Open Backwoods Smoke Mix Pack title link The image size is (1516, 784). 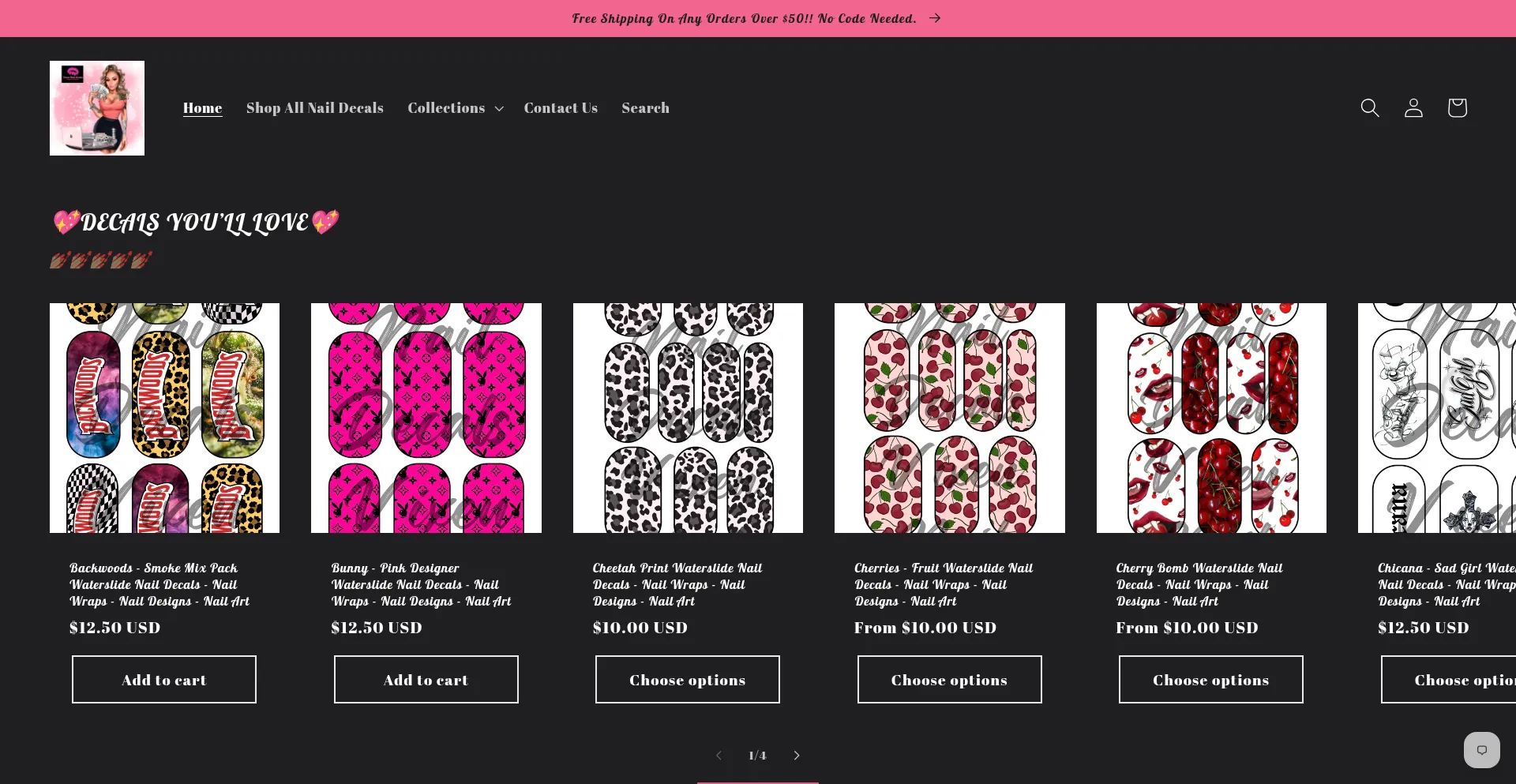coord(159,585)
